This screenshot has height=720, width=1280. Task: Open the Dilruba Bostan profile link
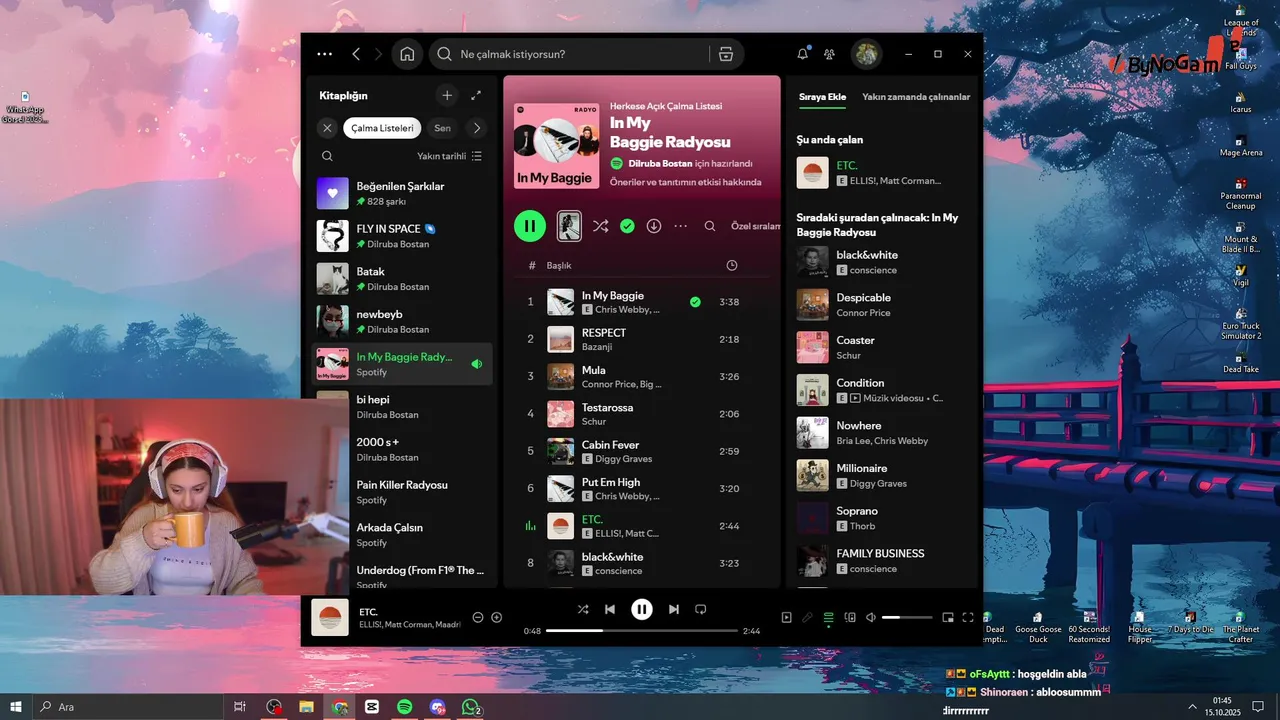coord(660,163)
